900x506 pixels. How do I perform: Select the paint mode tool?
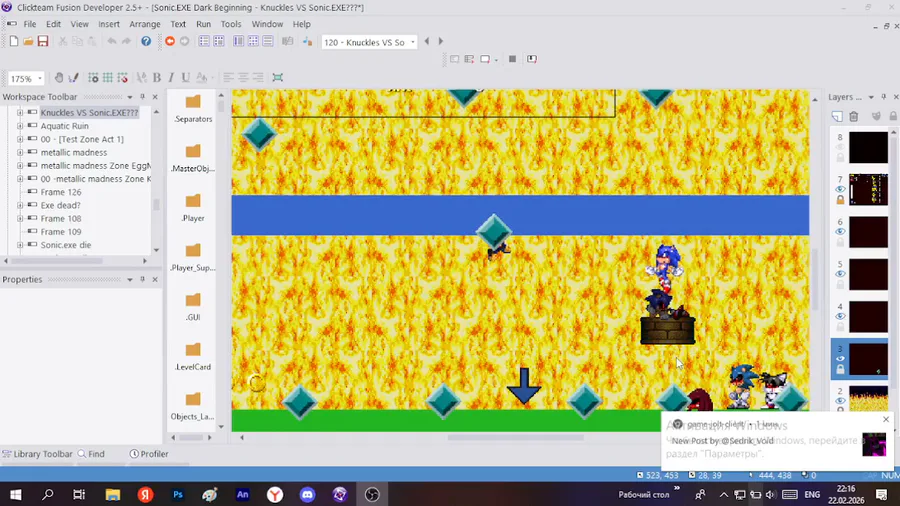(73, 77)
